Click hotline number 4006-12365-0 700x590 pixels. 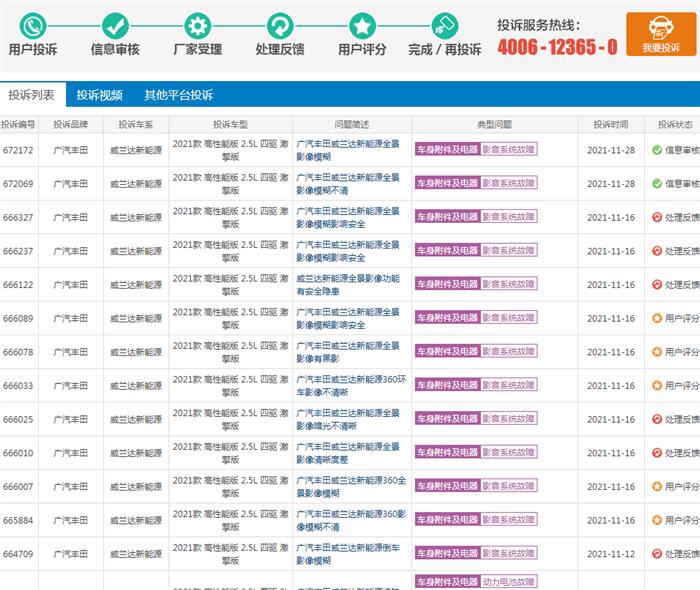tap(558, 47)
